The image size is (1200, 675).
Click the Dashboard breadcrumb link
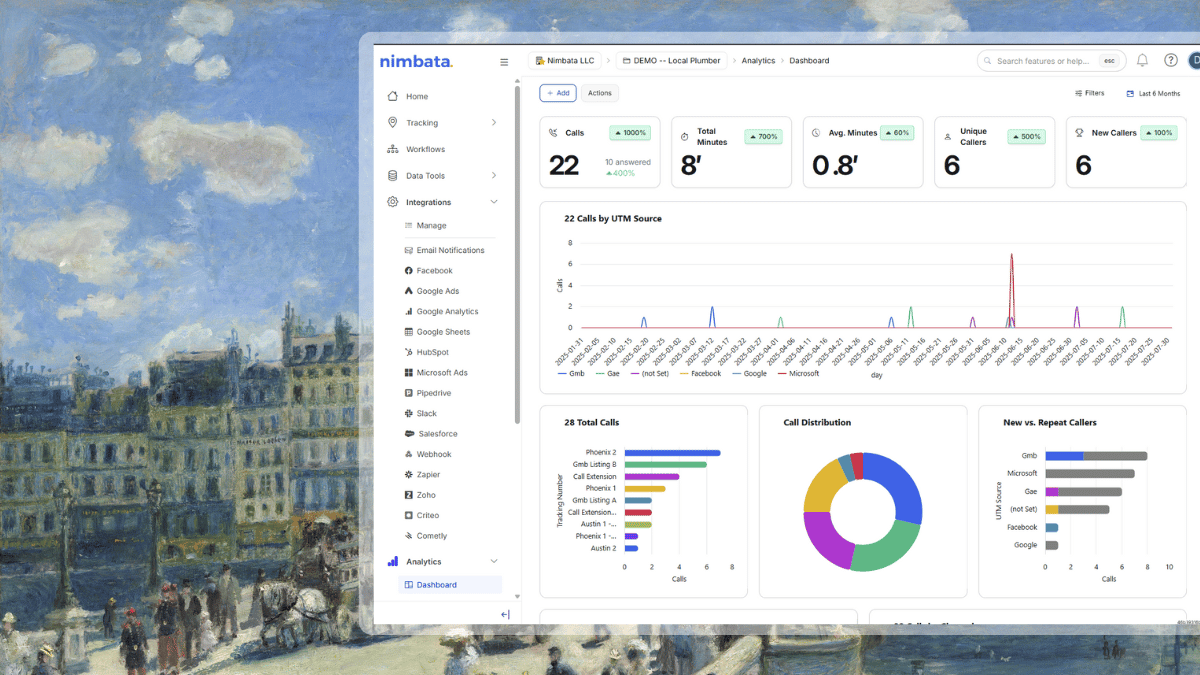click(809, 61)
